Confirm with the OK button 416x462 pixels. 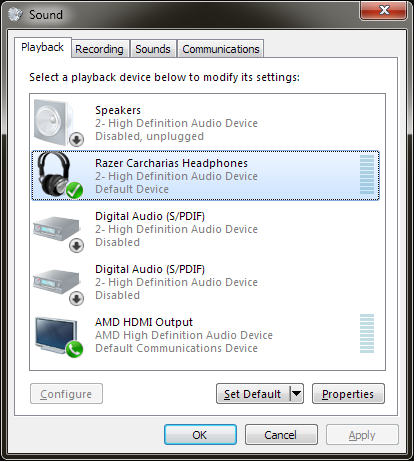coord(200,435)
